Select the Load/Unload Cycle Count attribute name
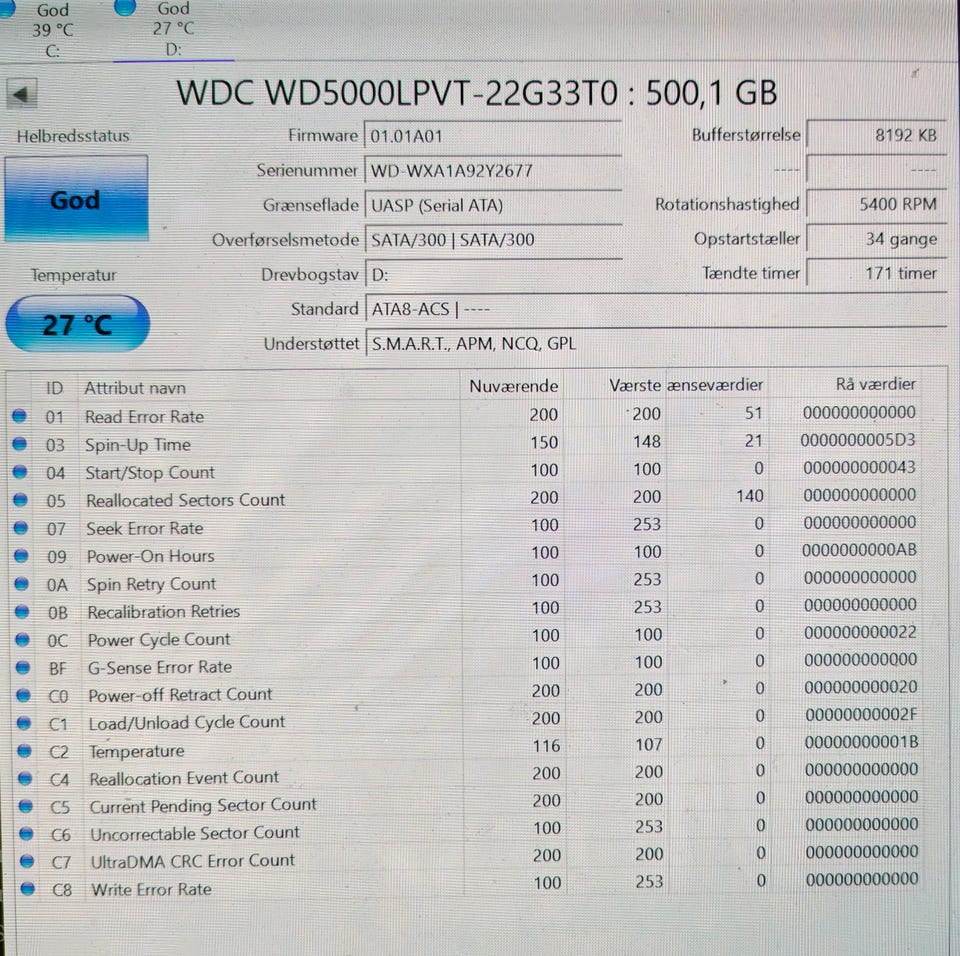 tap(187, 723)
